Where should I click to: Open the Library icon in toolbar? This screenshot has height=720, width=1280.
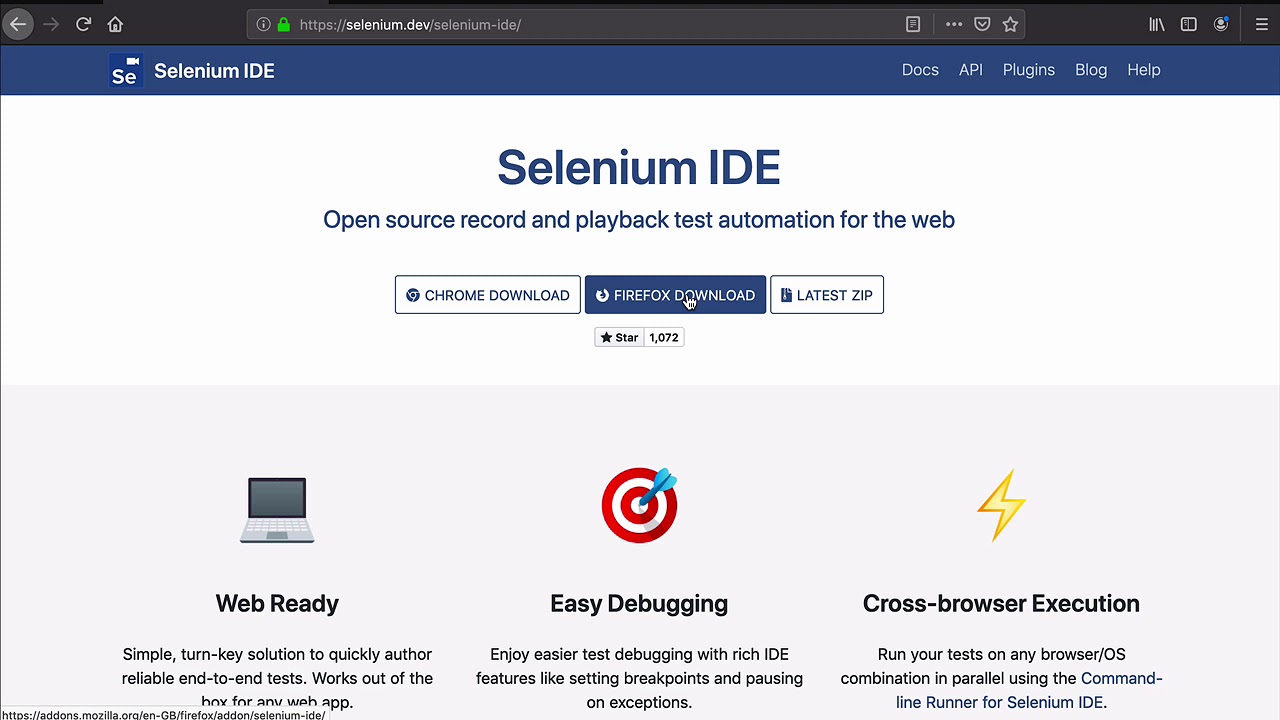pos(1157,24)
